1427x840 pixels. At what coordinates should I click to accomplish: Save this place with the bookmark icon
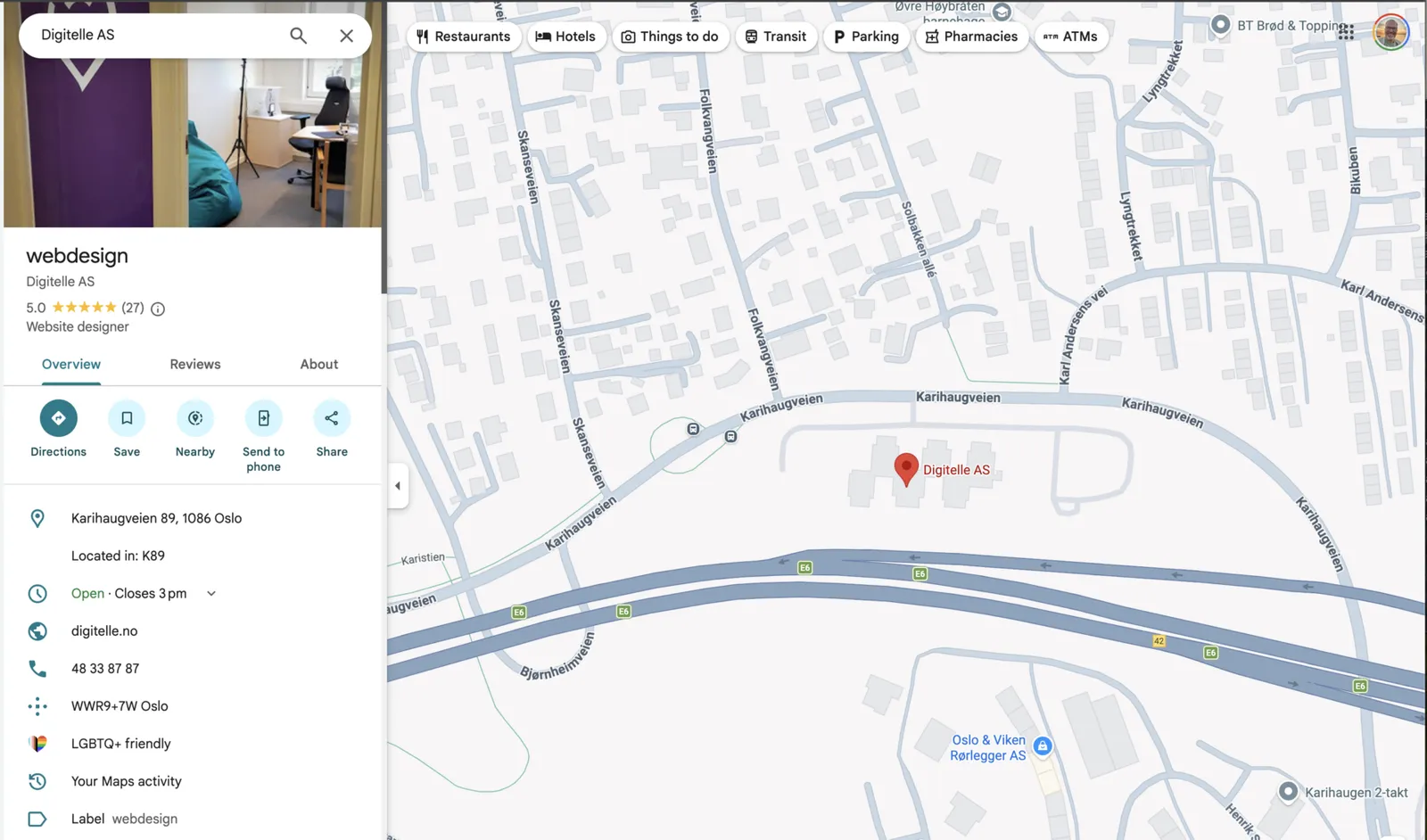pos(127,418)
